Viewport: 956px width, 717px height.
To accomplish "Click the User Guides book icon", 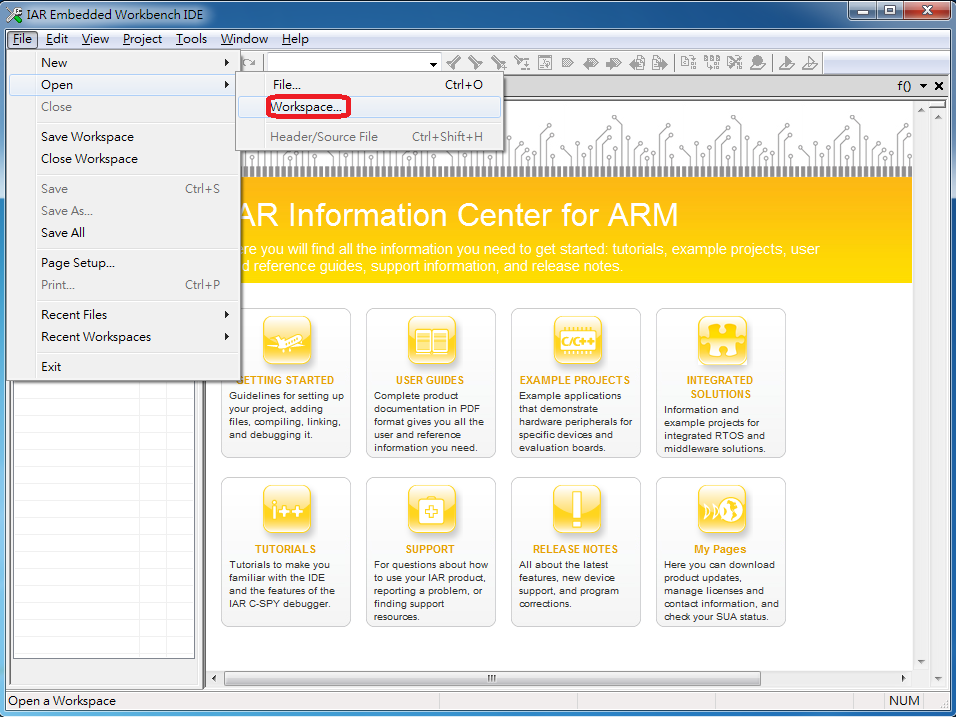I will pos(432,340).
